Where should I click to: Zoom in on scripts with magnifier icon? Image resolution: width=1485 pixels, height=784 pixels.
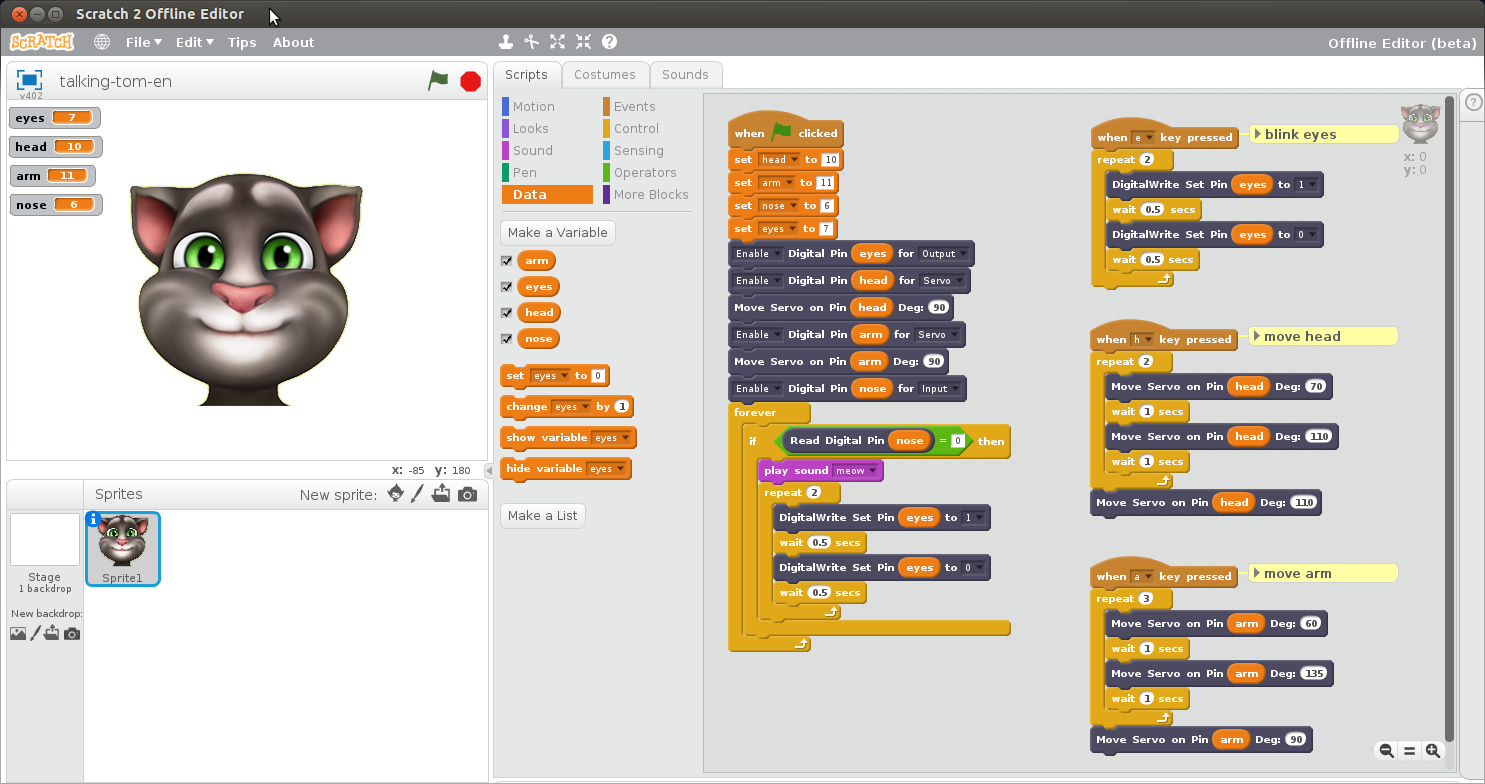point(1433,750)
